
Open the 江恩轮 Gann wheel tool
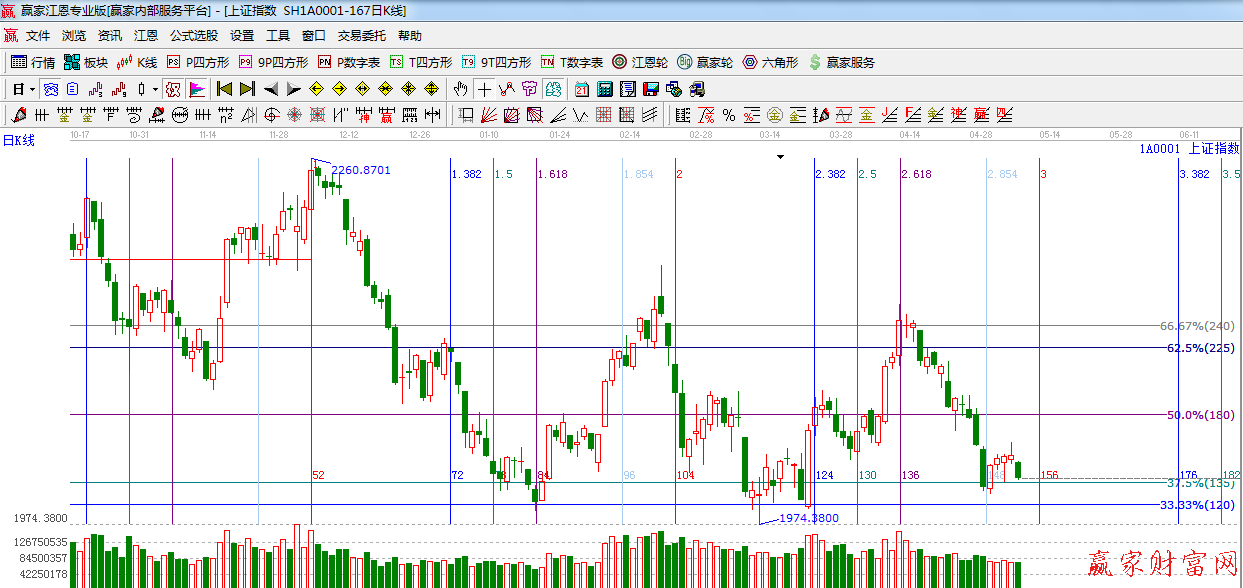point(640,62)
